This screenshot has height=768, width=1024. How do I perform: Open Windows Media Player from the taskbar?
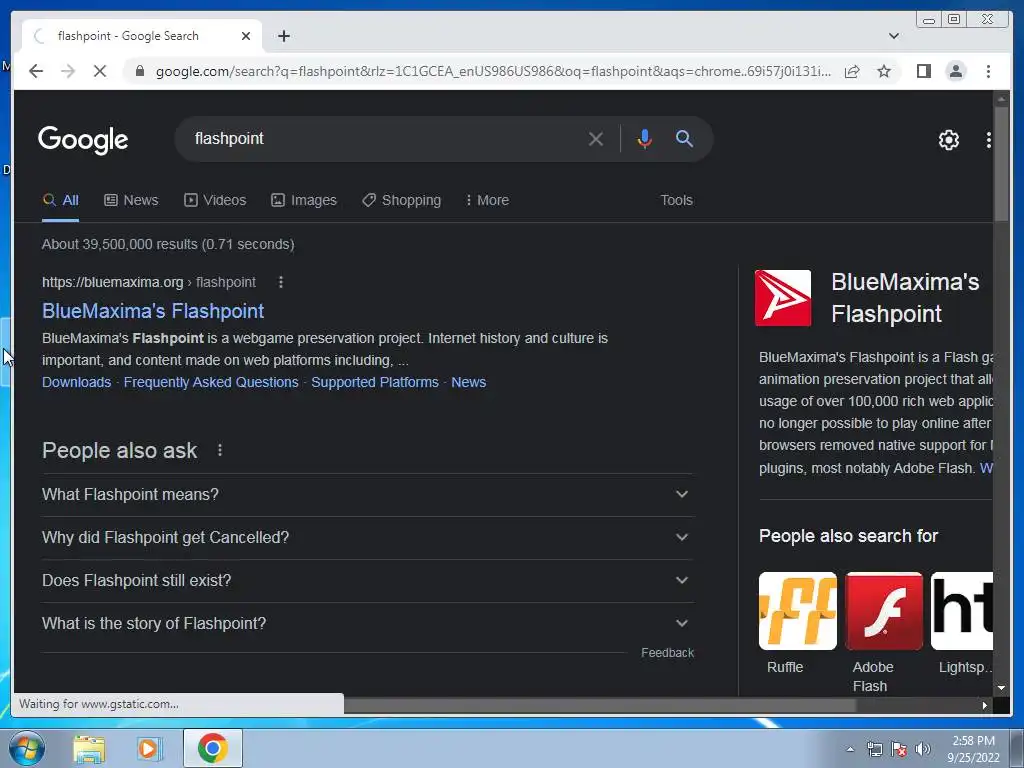point(150,748)
